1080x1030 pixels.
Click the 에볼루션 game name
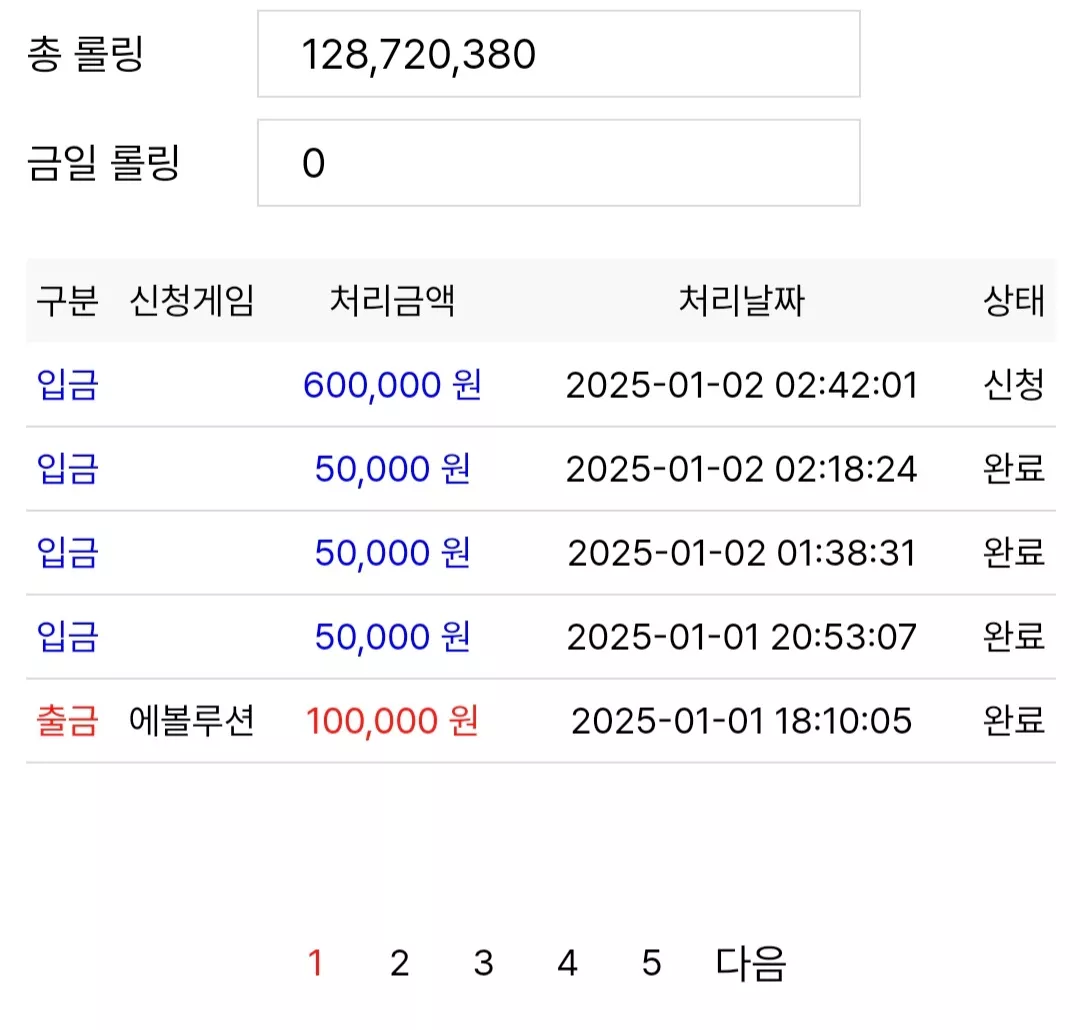(192, 721)
